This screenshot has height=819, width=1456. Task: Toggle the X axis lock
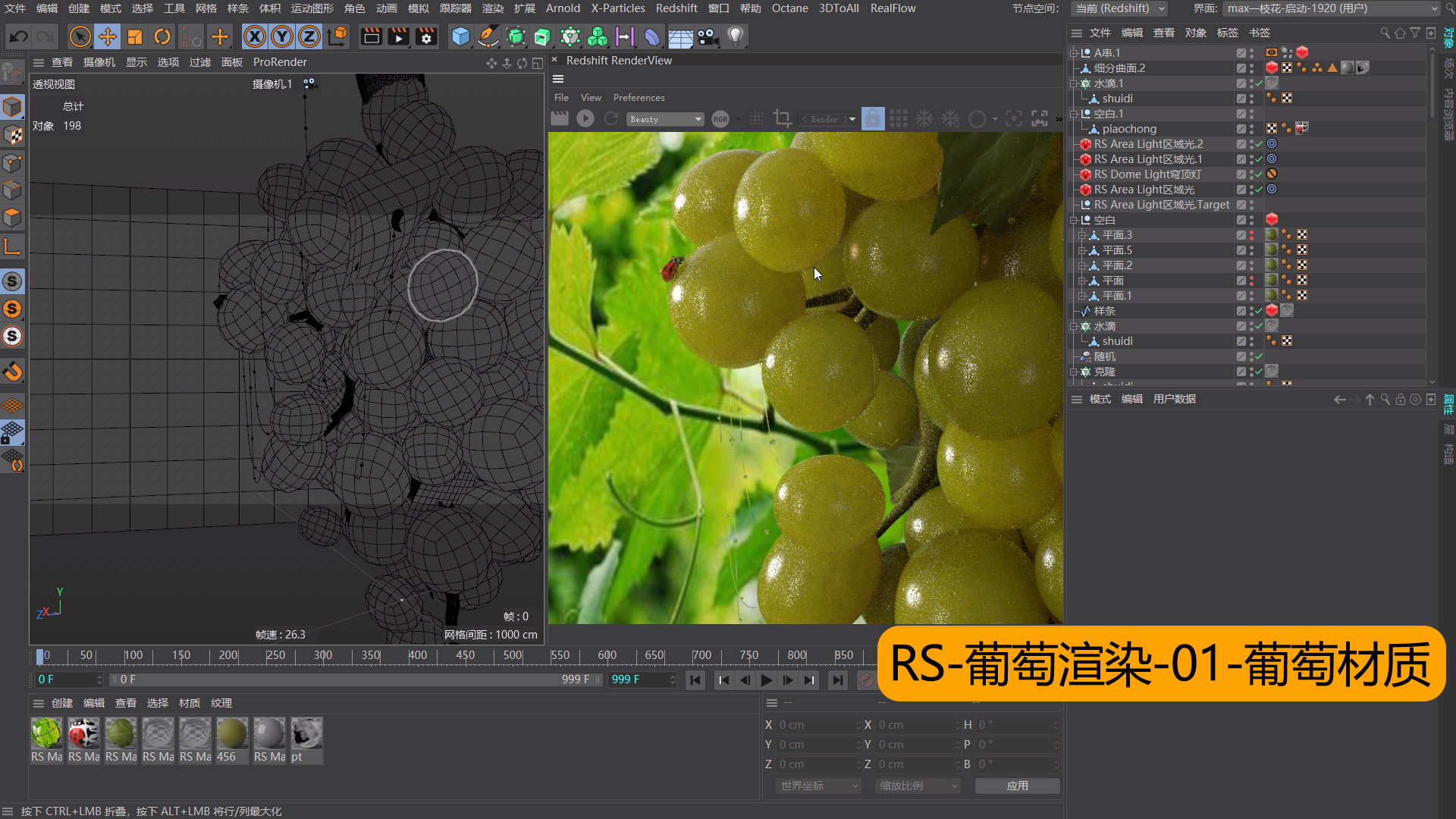[255, 36]
